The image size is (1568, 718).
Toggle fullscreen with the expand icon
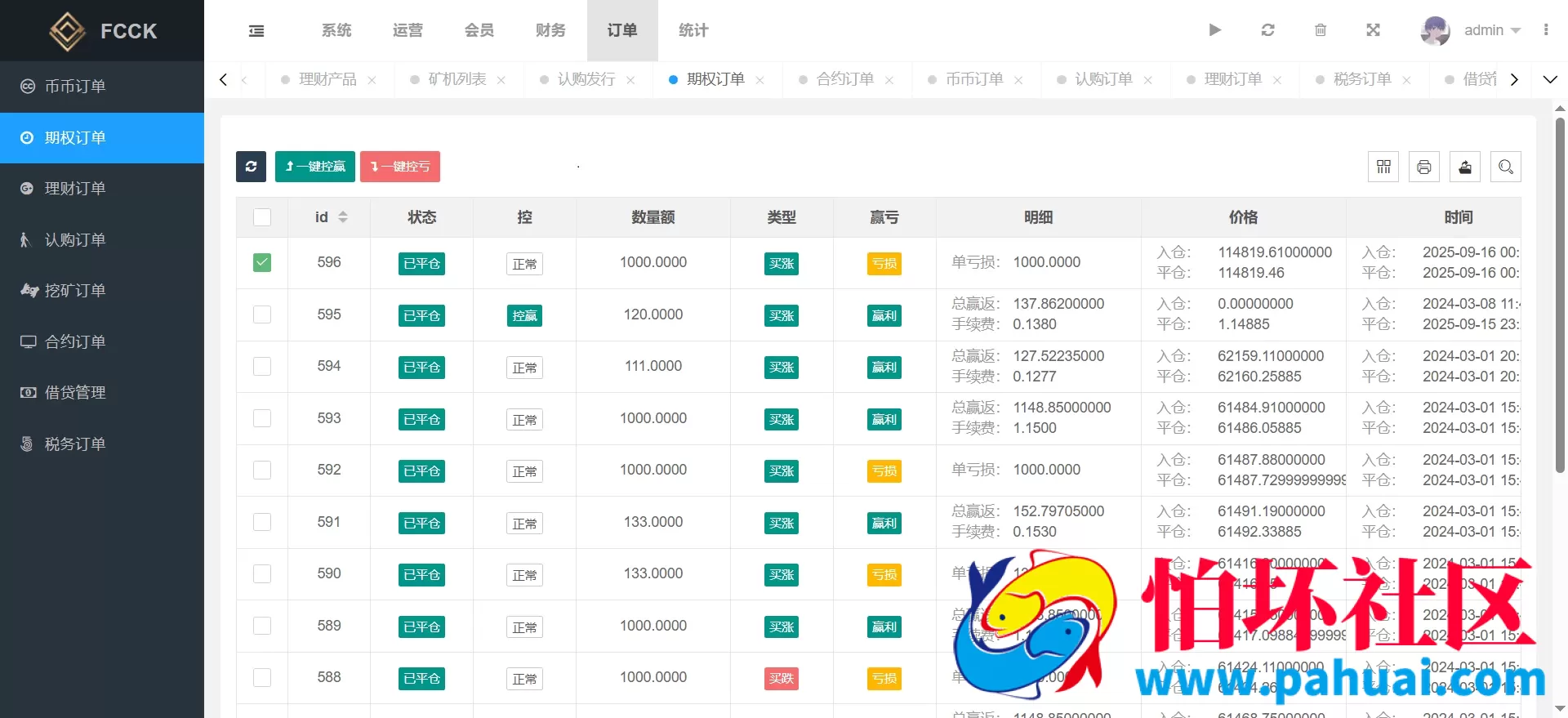[1373, 30]
